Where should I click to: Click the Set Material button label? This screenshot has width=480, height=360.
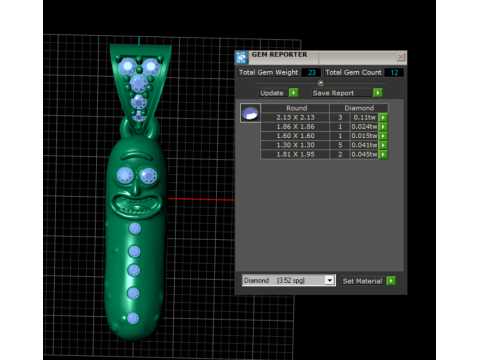point(362,281)
